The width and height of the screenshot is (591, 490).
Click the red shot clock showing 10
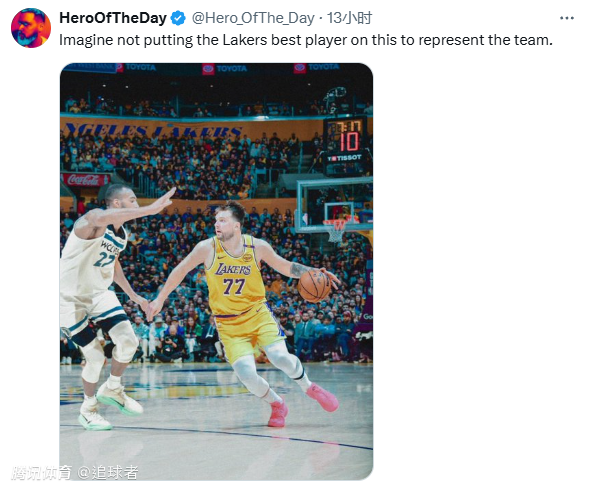click(x=350, y=141)
